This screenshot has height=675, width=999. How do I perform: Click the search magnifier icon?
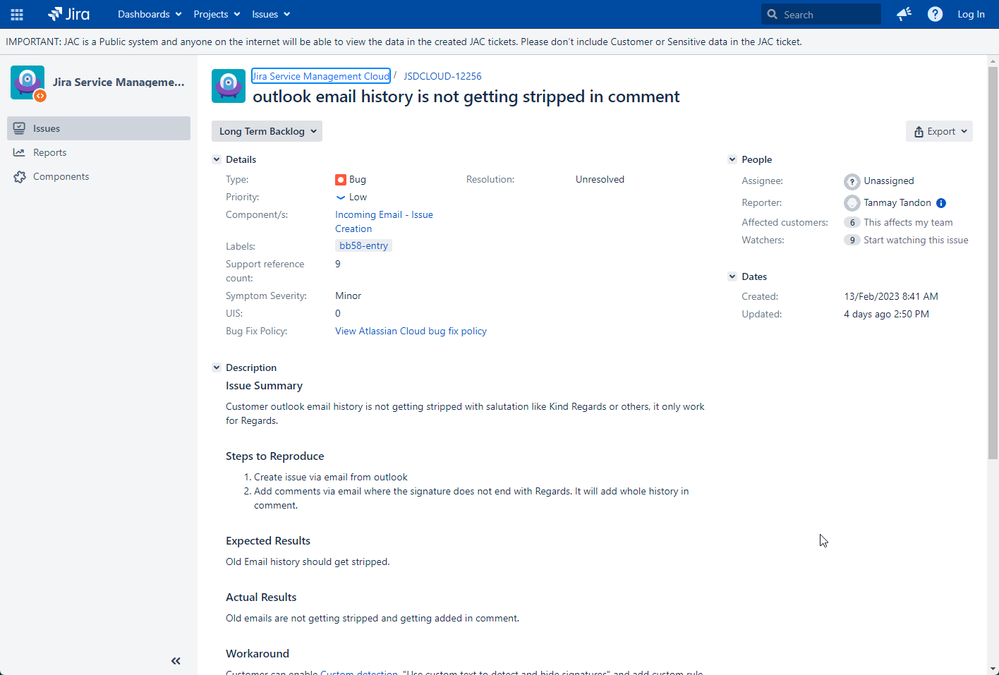tap(772, 14)
